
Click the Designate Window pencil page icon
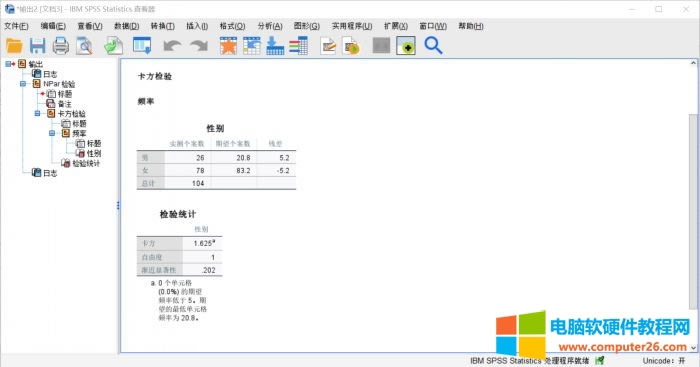[x=328, y=46]
